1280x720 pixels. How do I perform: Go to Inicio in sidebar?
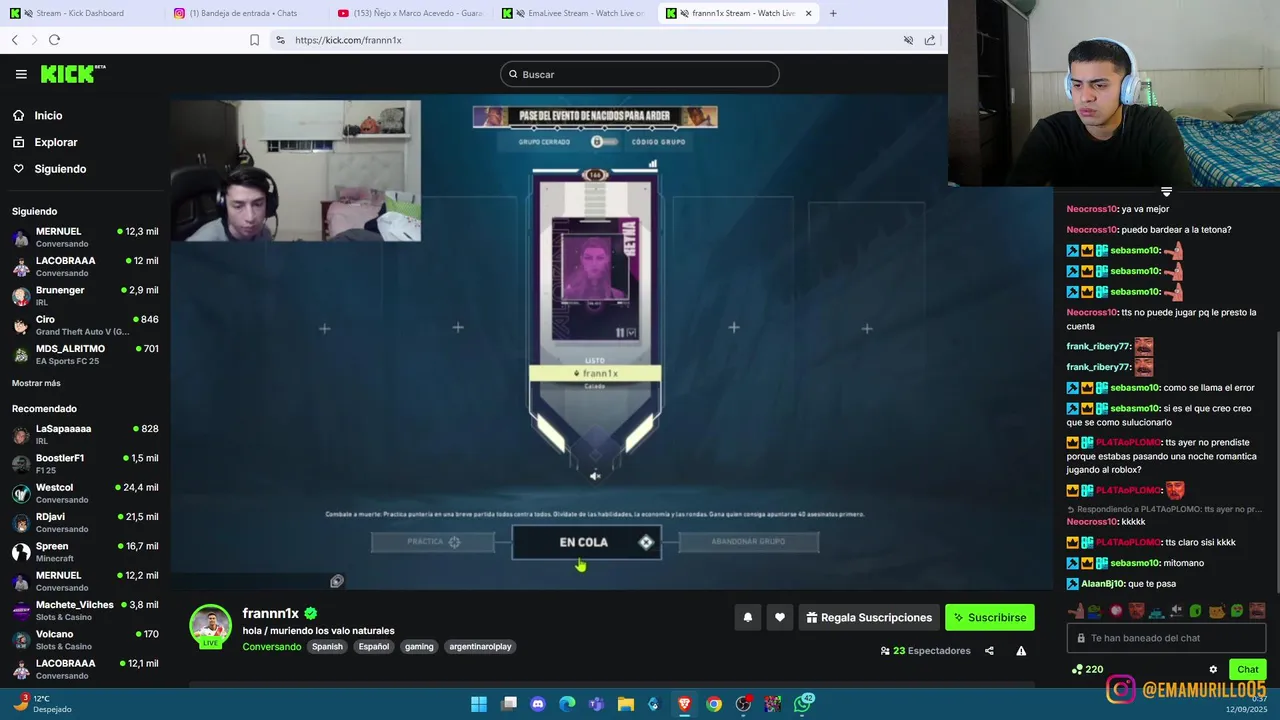coord(48,116)
